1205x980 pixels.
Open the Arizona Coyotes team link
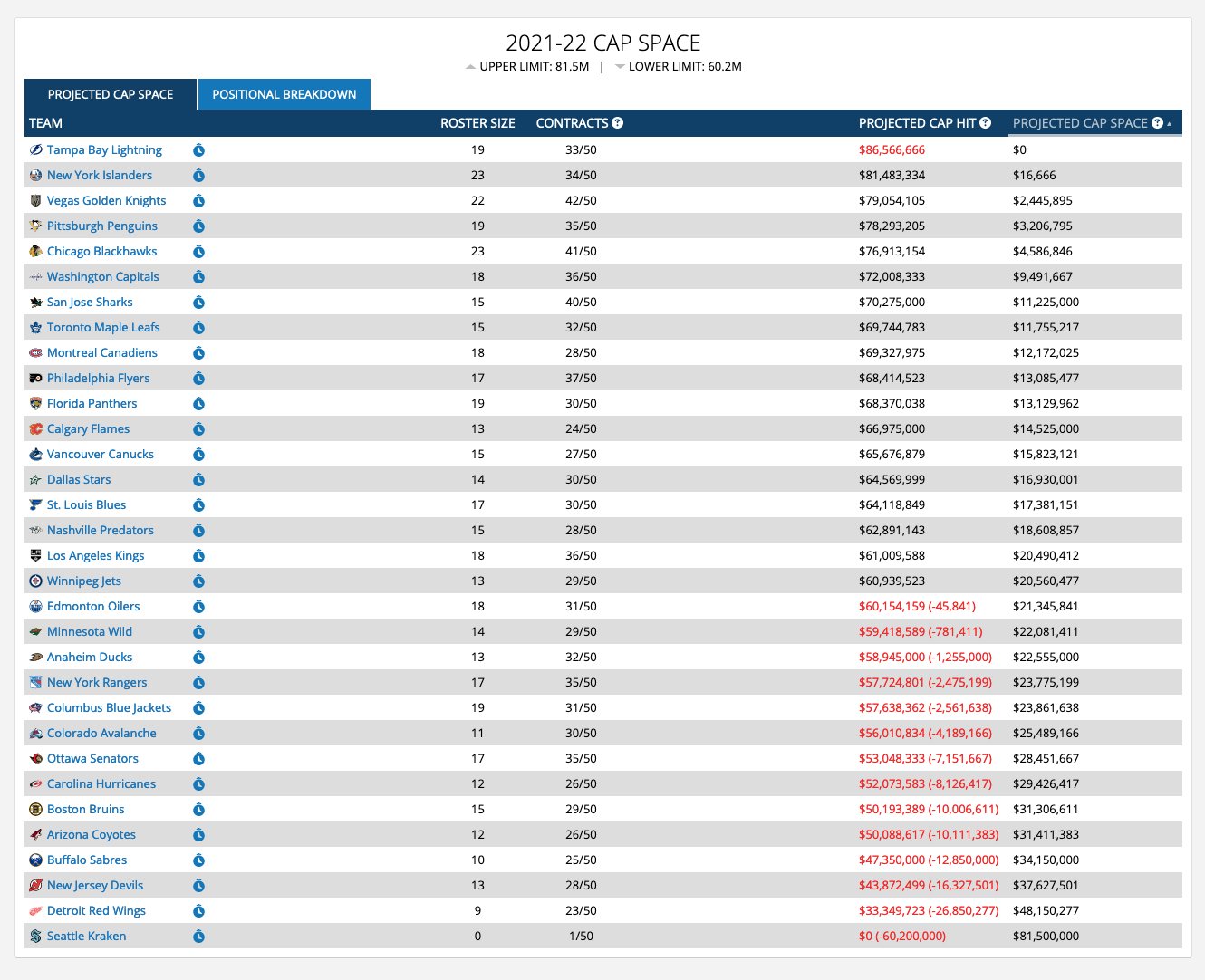(x=92, y=835)
